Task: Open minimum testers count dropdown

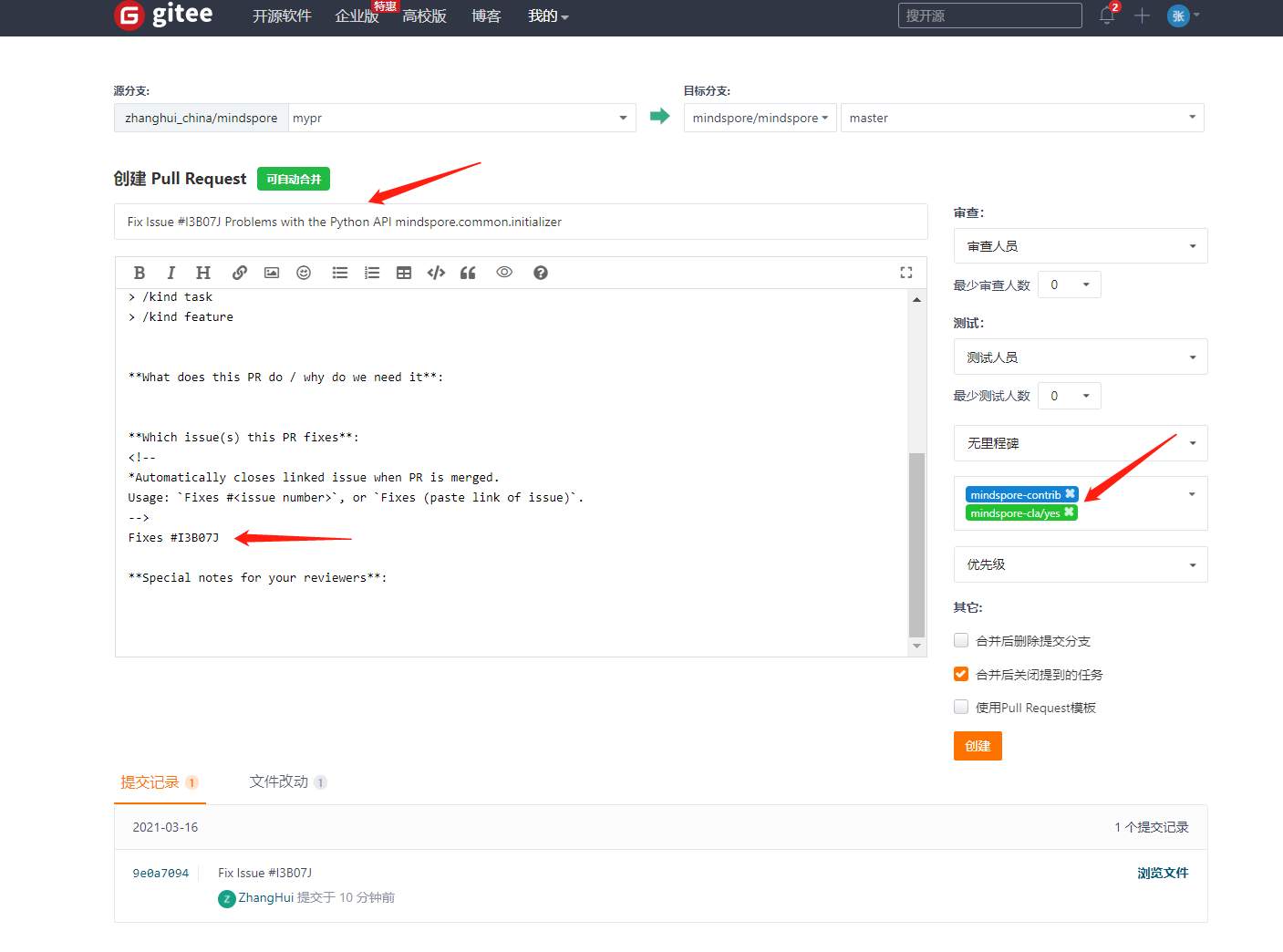Action: coord(1070,396)
